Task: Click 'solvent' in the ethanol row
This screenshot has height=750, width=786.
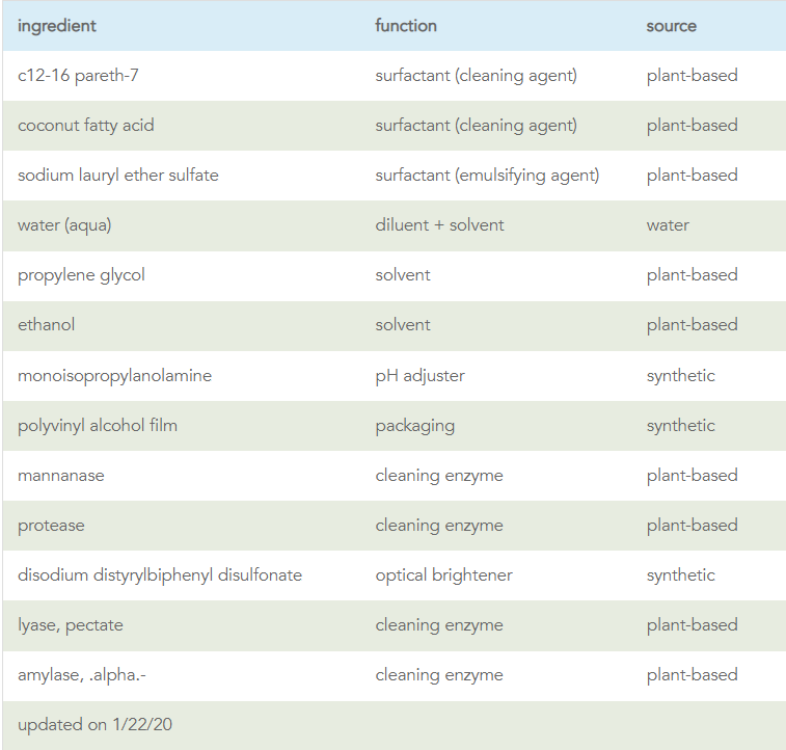Action: coord(403,325)
